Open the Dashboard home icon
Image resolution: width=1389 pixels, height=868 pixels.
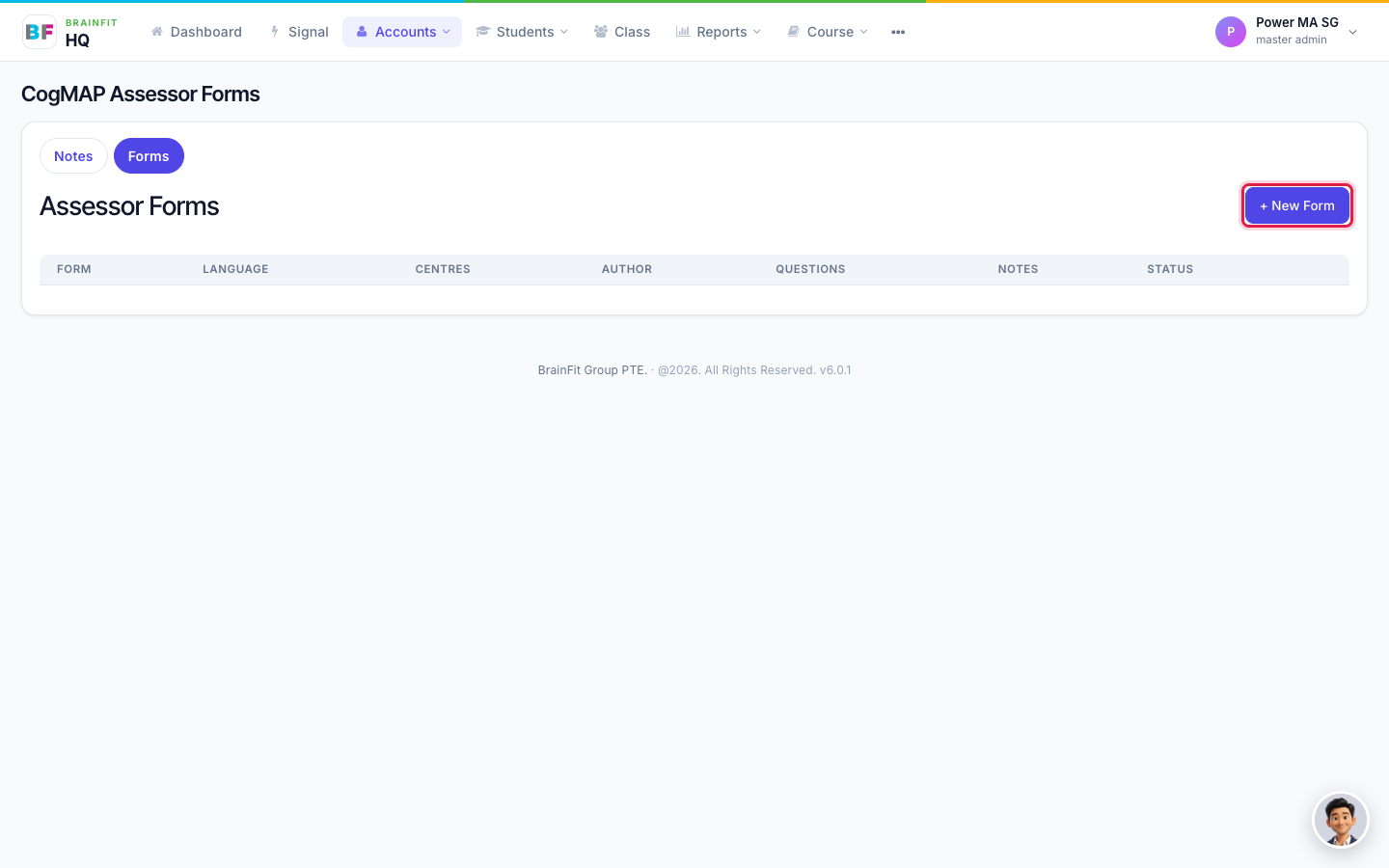point(157,32)
